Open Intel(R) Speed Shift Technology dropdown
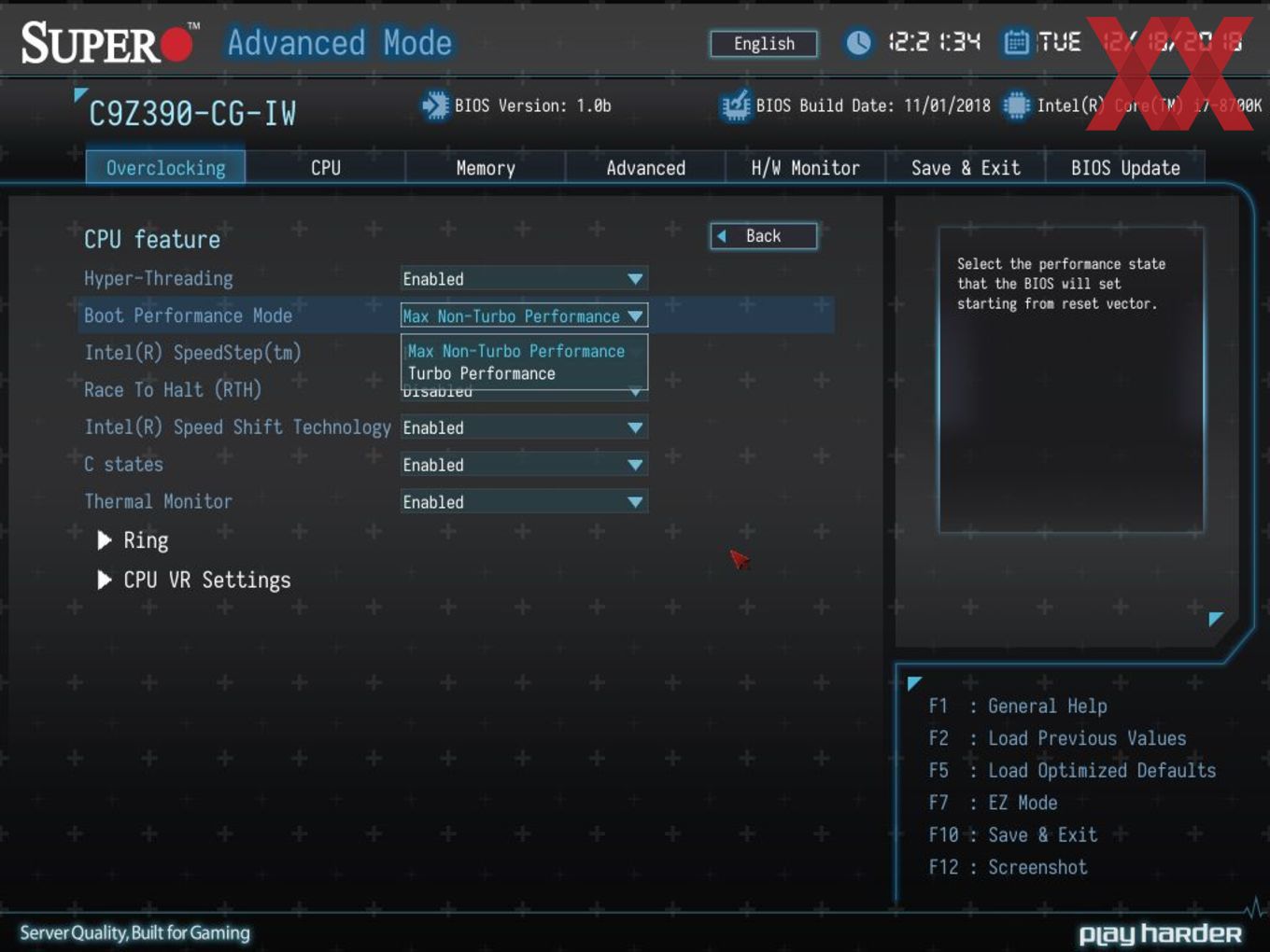 524,427
